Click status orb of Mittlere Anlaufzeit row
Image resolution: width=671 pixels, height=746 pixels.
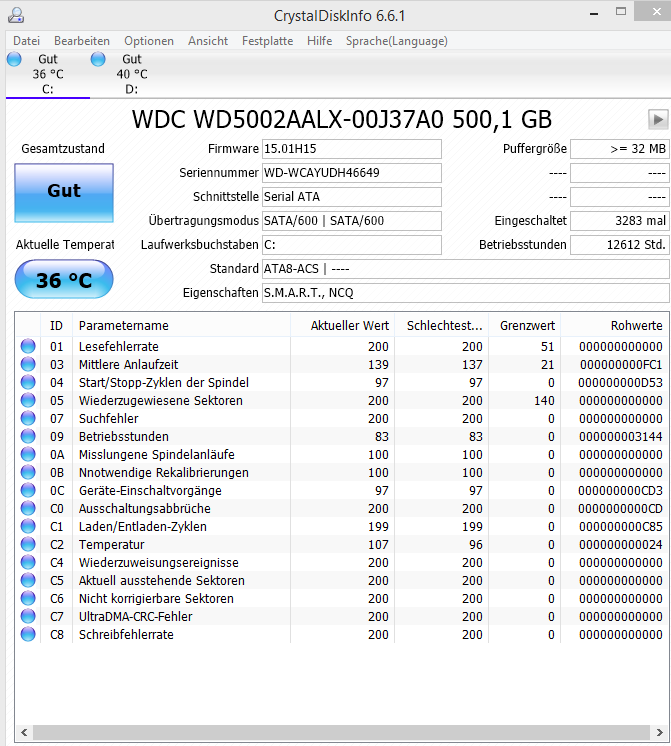[x=28, y=364]
